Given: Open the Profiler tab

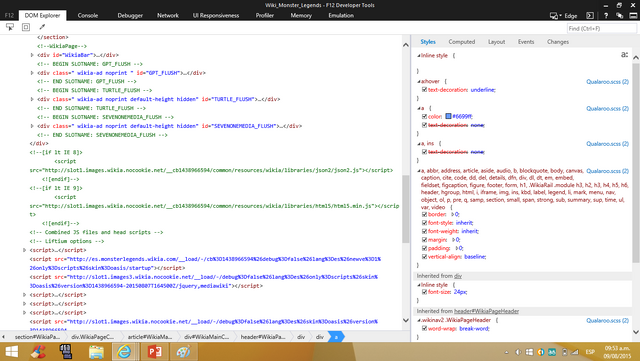Looking at the screenshot, I should click(x=264, y=16).
